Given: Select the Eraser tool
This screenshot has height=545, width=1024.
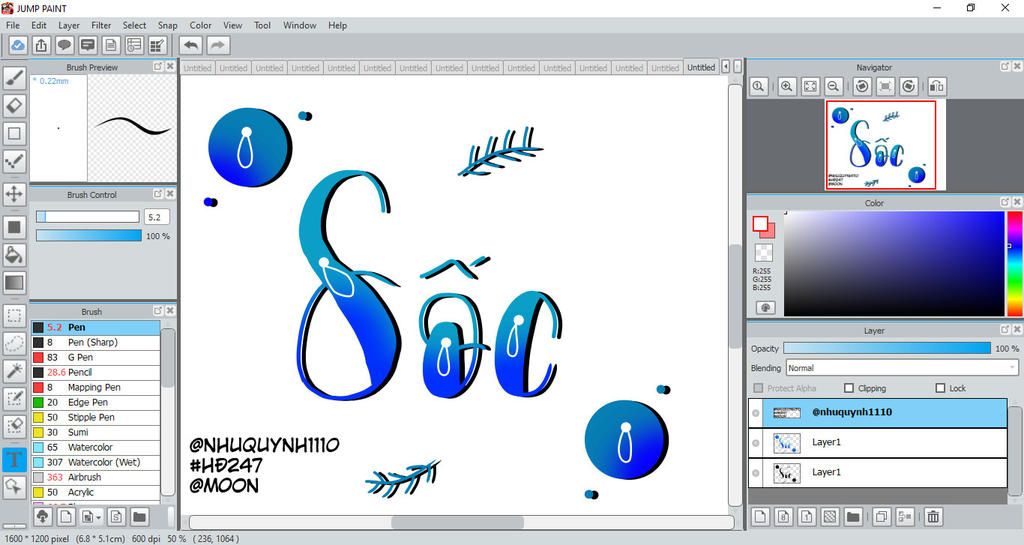Looking at the screenshot, I should tap(14, 106).
